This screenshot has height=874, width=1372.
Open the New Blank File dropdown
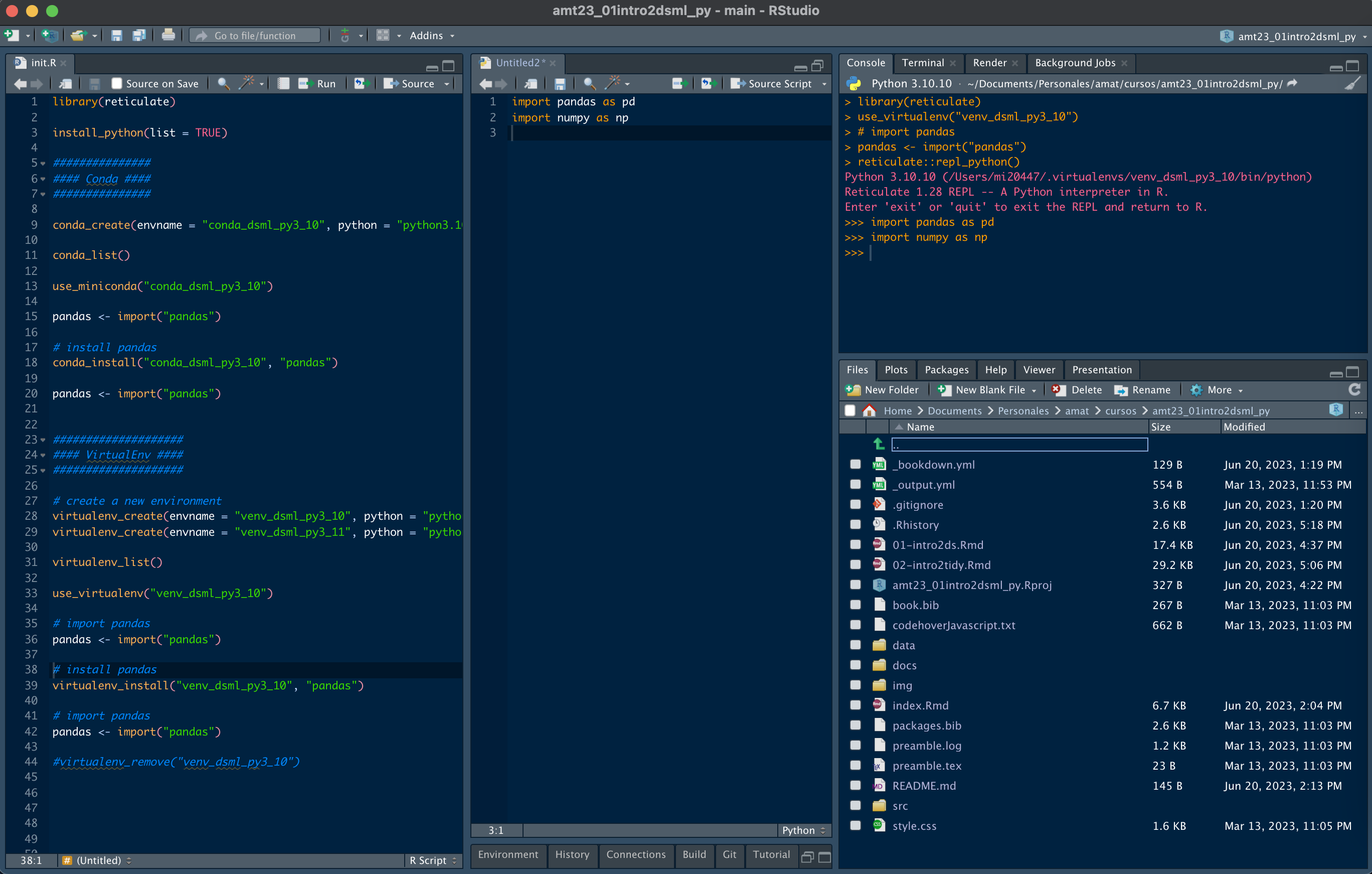[987, 390]
